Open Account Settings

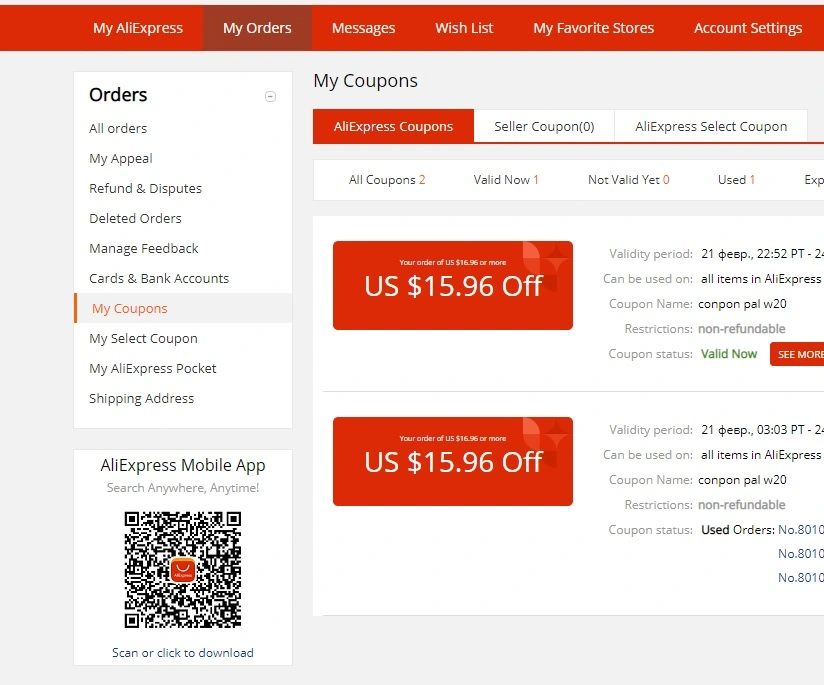click(x=748, y=28)
